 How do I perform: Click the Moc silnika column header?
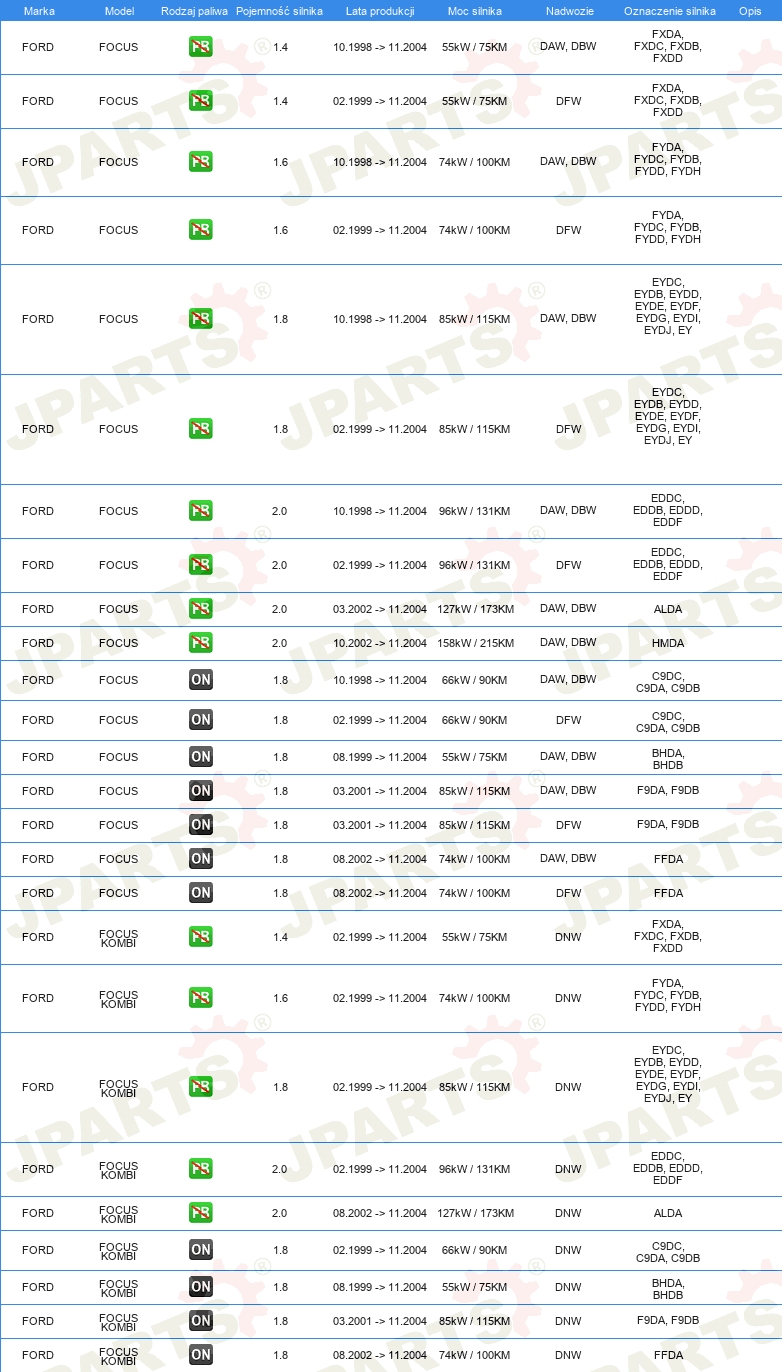(x=475, y=11)
